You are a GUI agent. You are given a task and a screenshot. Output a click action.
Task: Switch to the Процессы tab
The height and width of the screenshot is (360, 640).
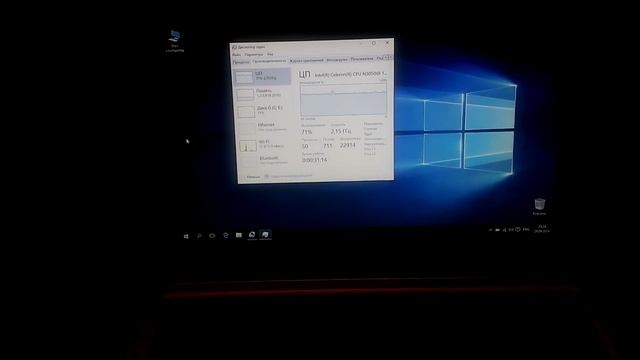pyautogui.click(x=241, y=62)
